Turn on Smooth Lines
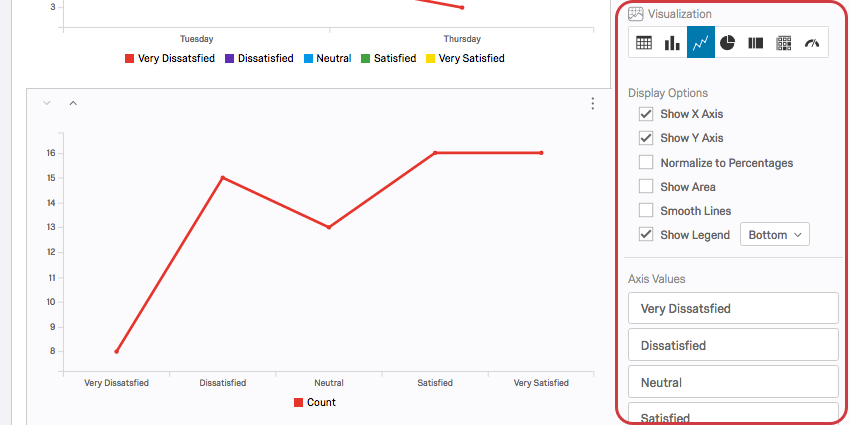This screenshot has height=425, width=850. [646, 211]
